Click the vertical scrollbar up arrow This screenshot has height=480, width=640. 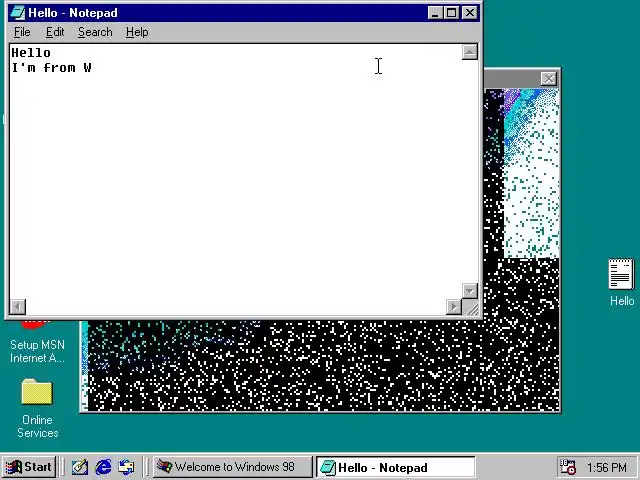point(469,52)
